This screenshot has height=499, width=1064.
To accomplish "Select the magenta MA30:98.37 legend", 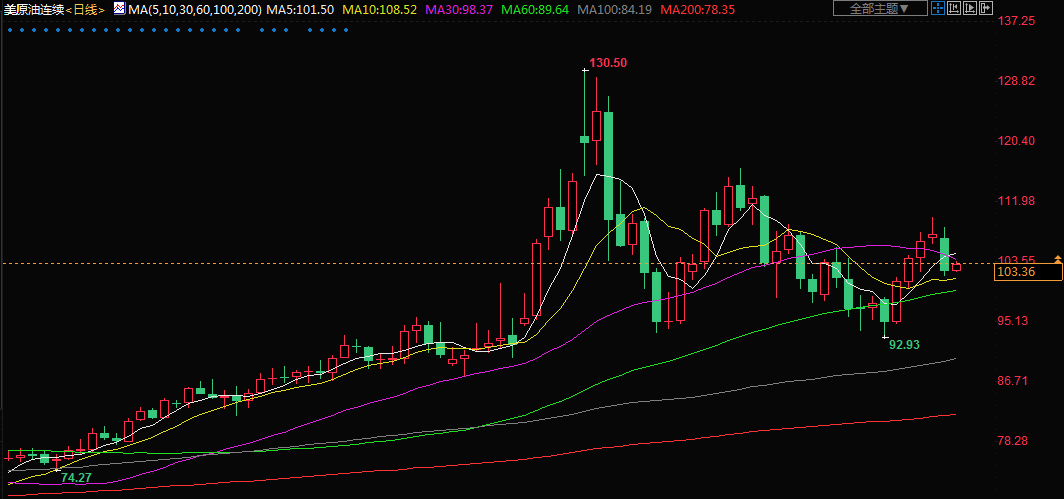I will [x=461, y=9].
